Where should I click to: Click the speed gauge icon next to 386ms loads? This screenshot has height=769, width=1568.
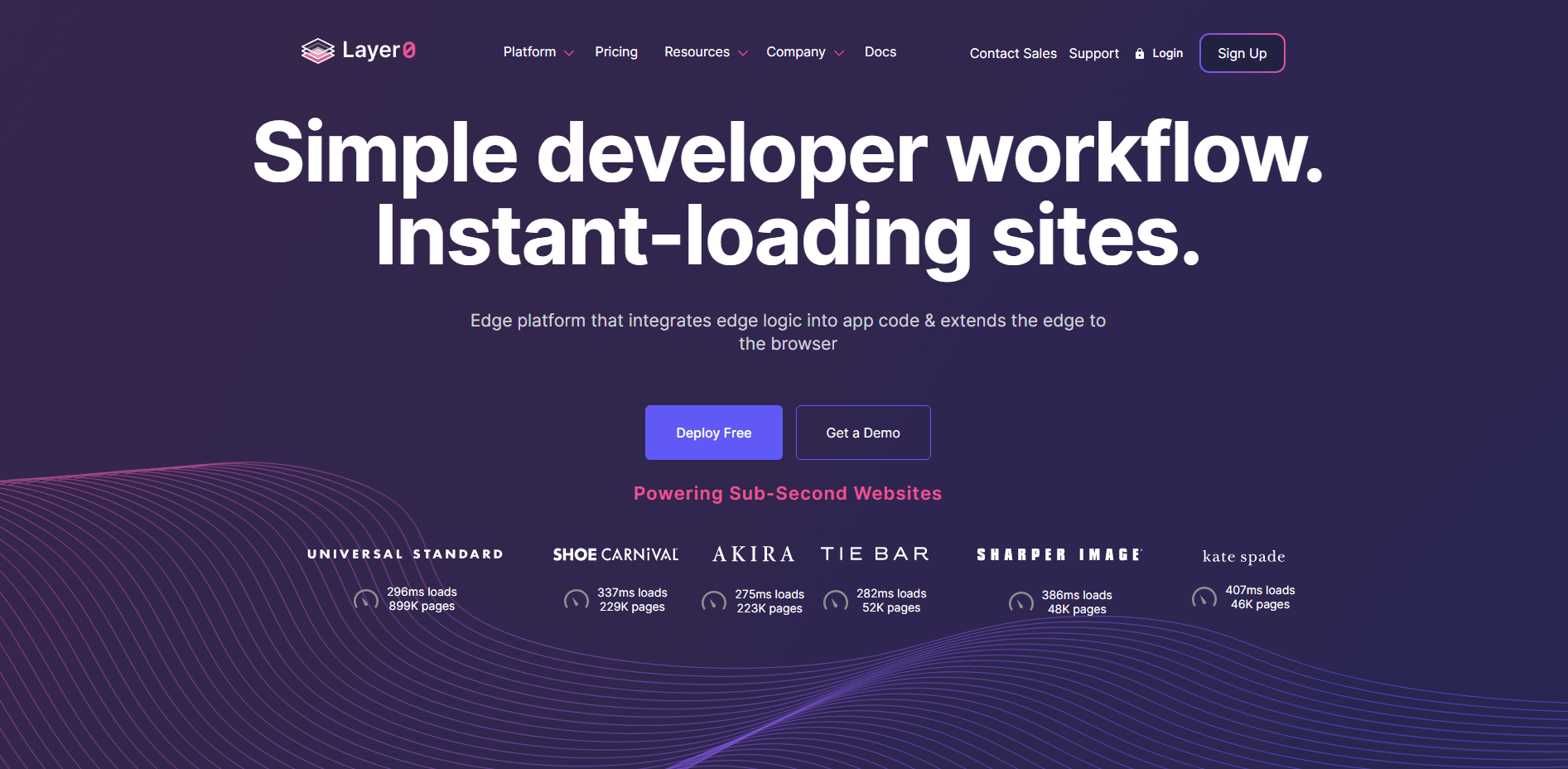1021,602
